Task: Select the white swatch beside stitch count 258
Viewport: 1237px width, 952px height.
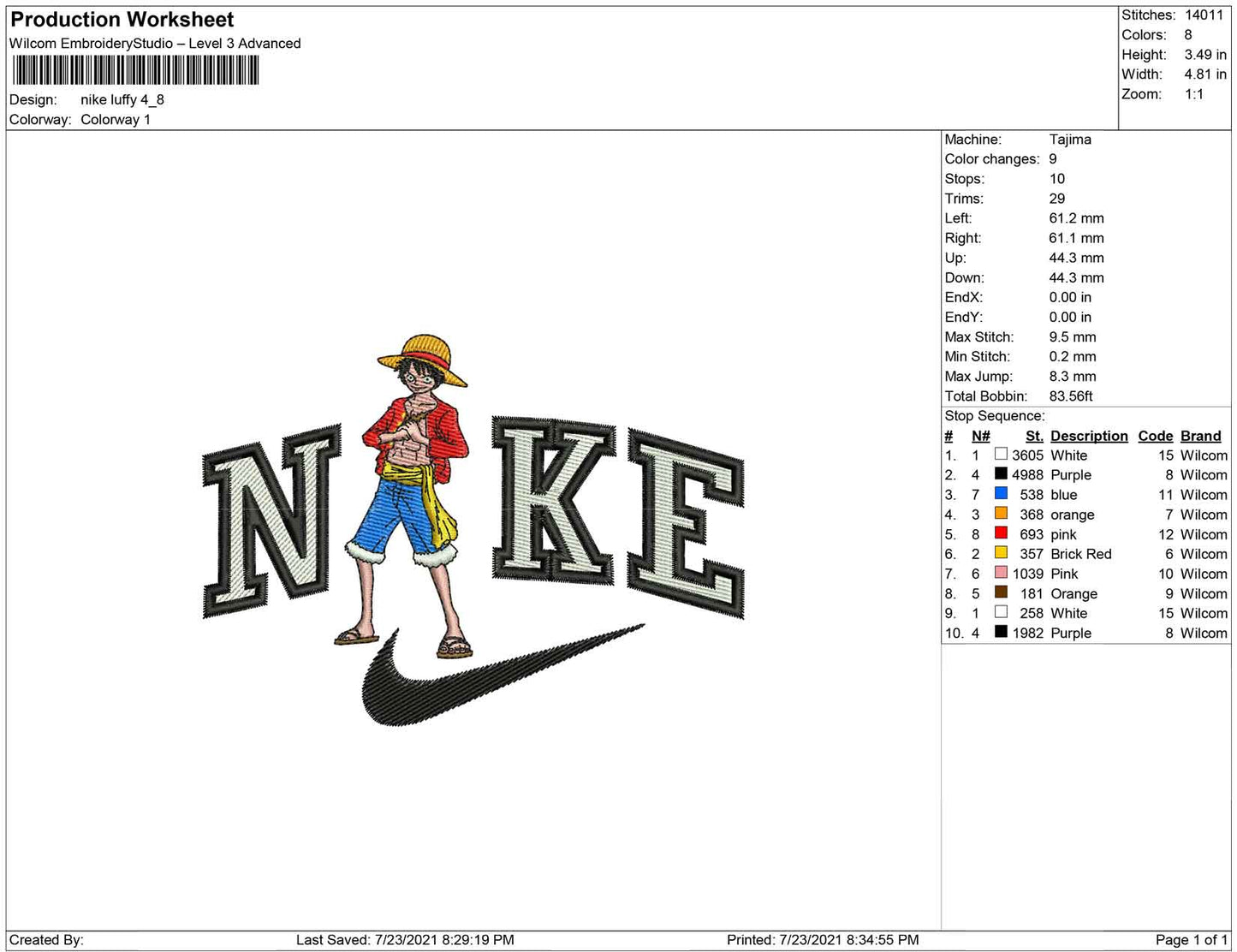Action: [1001, 612]
